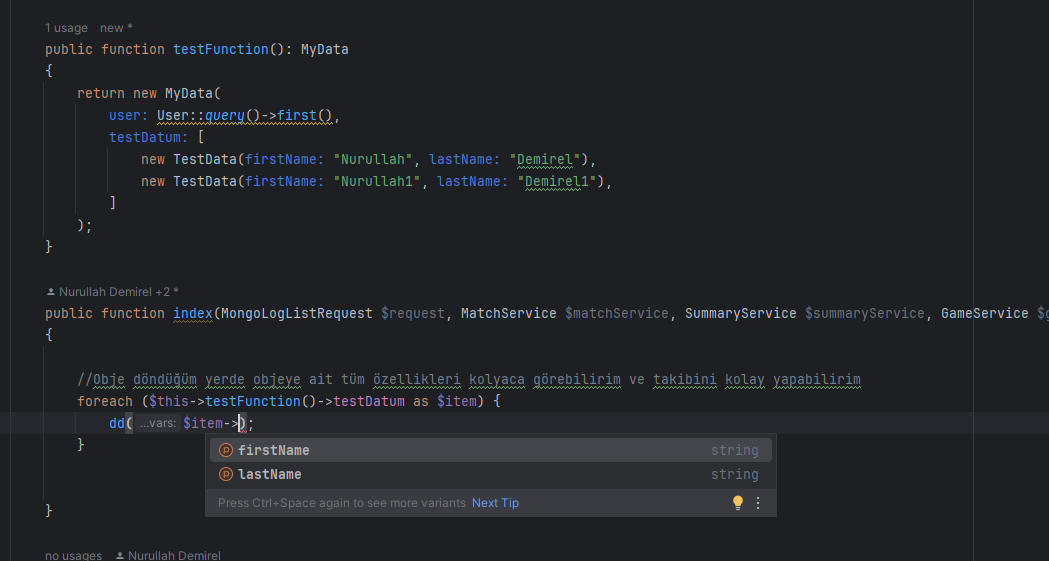Click the $request parameter variable

click(x=413, y=314)
